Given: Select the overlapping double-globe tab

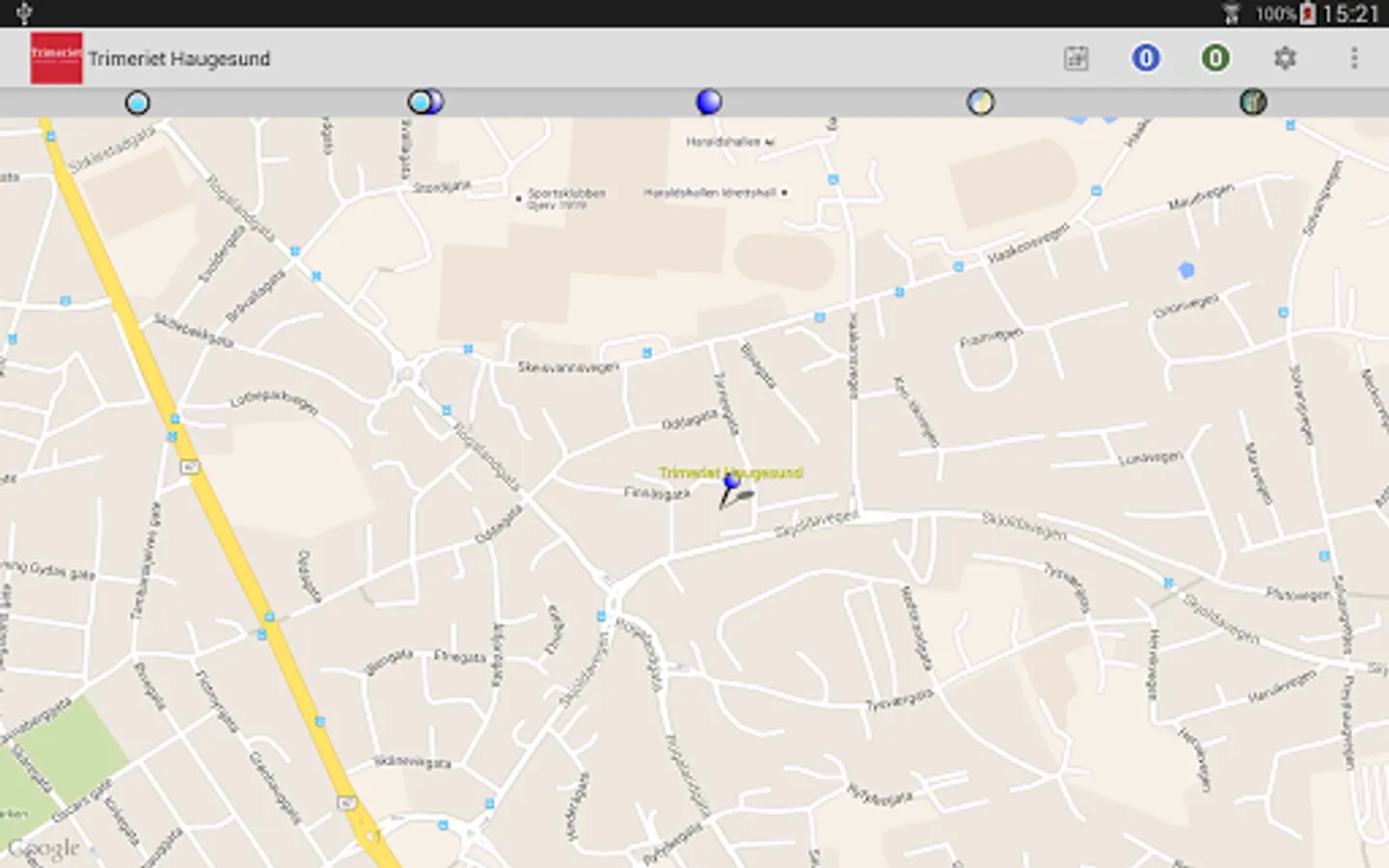Looking at the screenshot, I should click(425, 102).
